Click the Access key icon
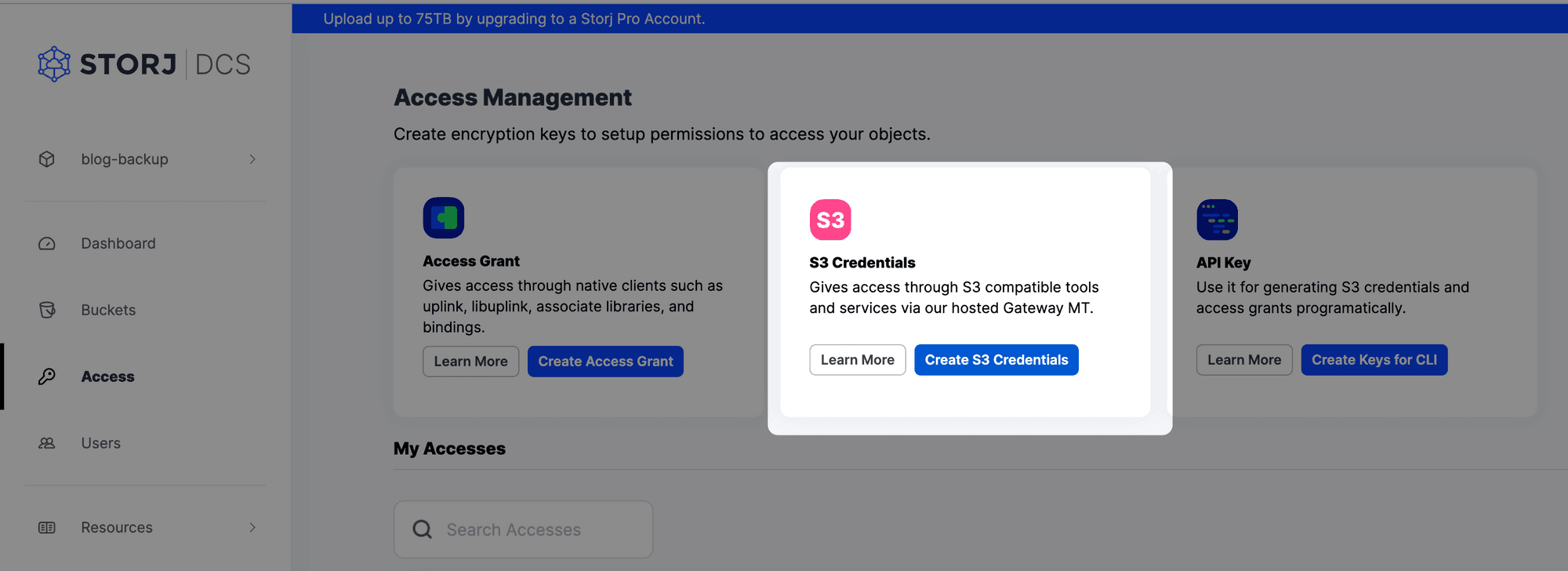1568x571 pixels. (x=47, y=376)
